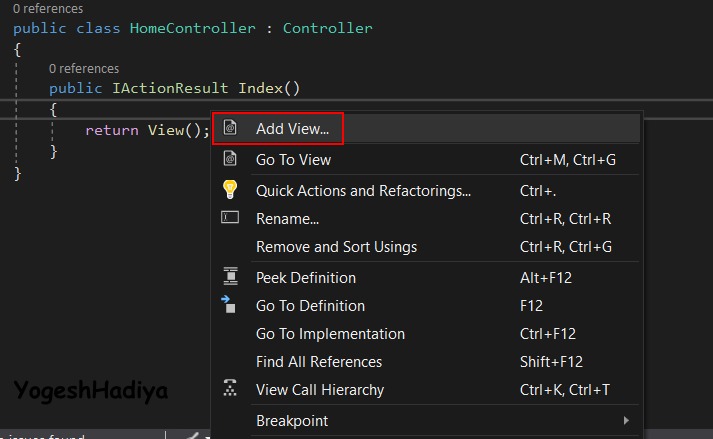Select Find All References
Screen dimensions: 713x439
pyautogui.click(x=319, y=361)
